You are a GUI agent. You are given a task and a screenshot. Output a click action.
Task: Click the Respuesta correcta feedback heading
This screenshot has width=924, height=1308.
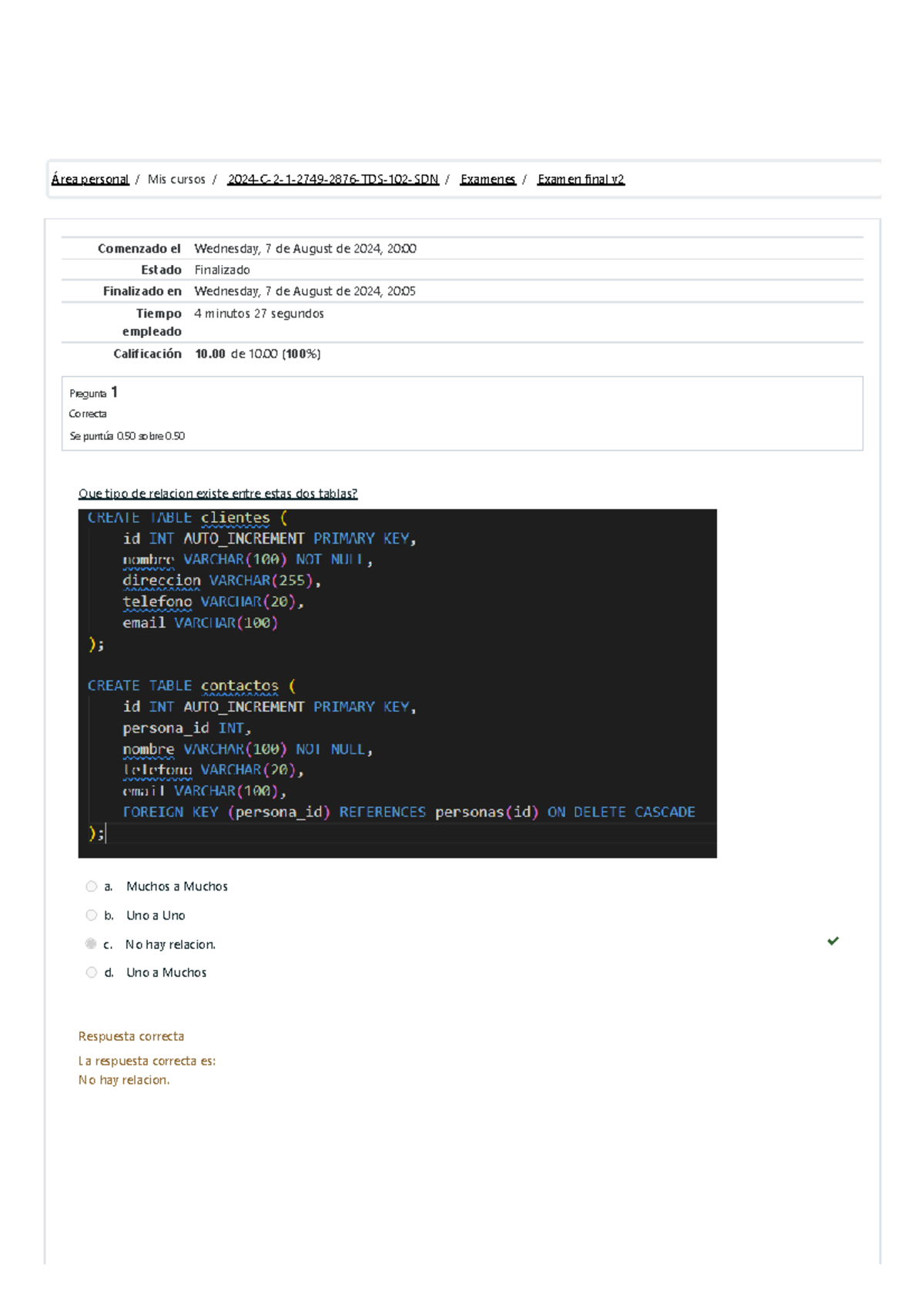(131, 1036)
